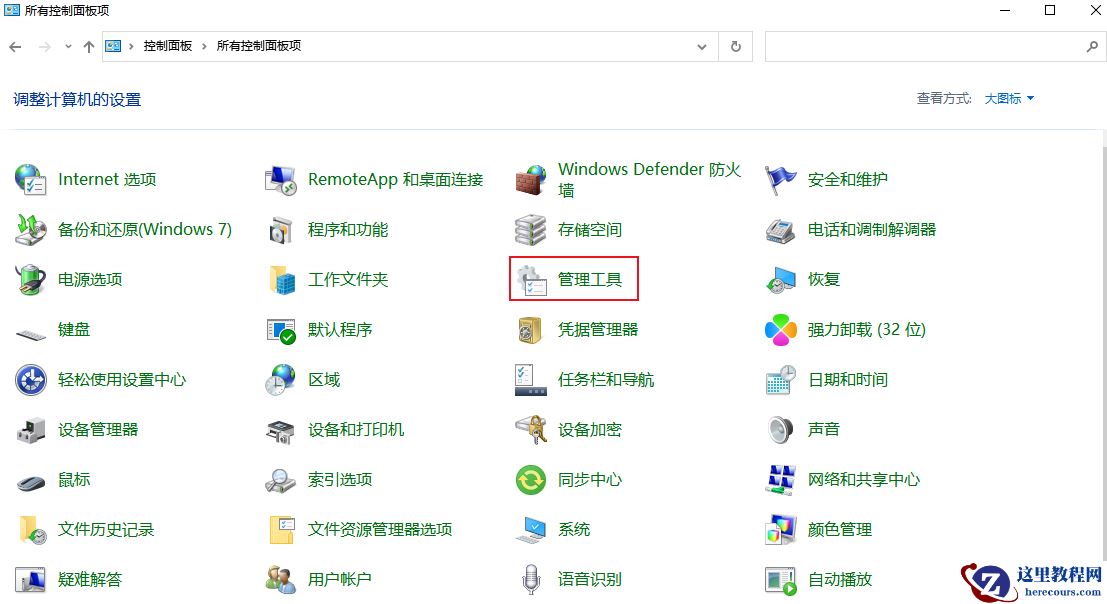Click the back navigation arrow
Screen dimensions: 1107x604
click(15, 46)
